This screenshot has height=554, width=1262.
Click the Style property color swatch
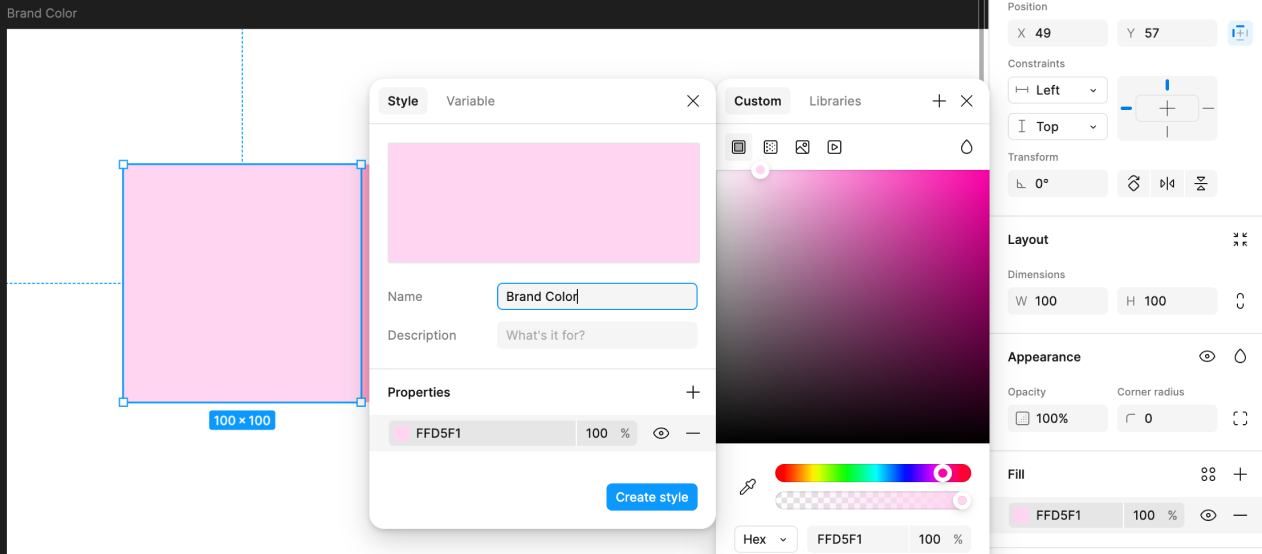(401, 433)
